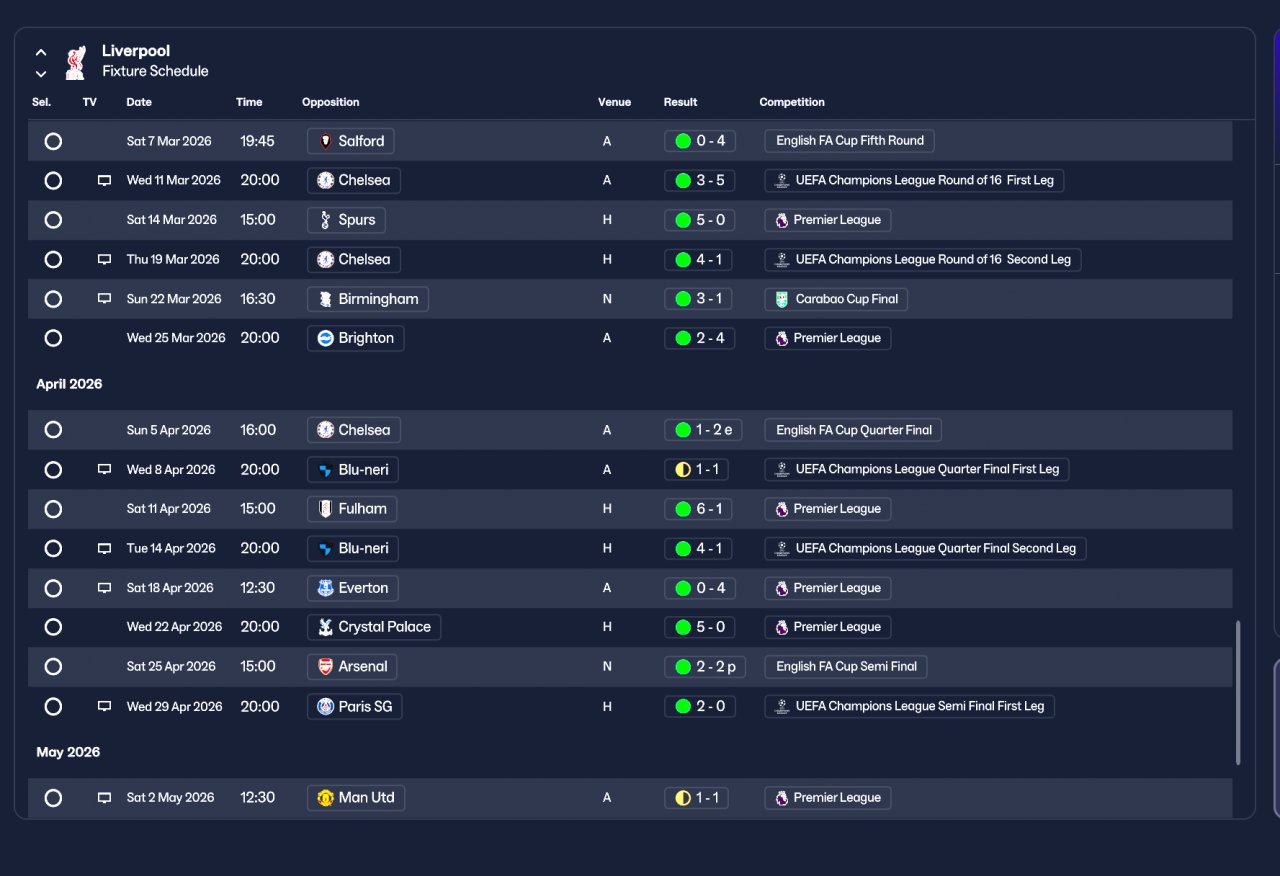This screenshot has width=1280, height=876.
Task: Click the TV icon on Carabao Cup Final row
Action: pyautogui.click(x=104, y=299)
